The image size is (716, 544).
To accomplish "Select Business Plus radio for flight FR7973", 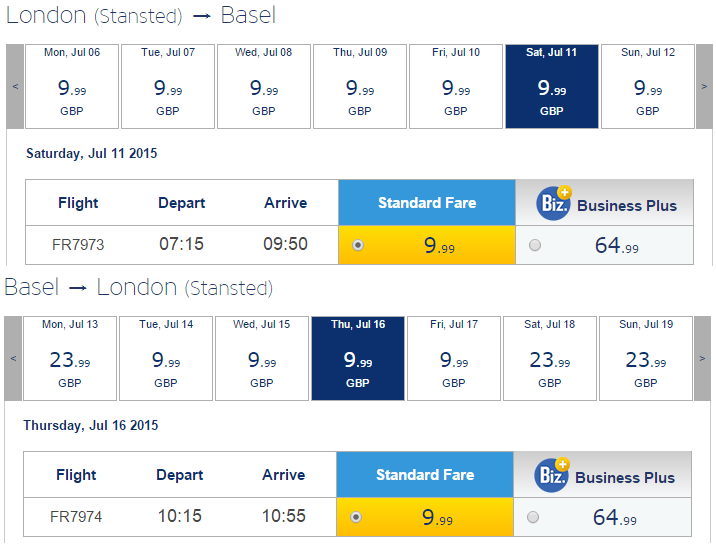I will pyautogui.click(x=535, y=245).
